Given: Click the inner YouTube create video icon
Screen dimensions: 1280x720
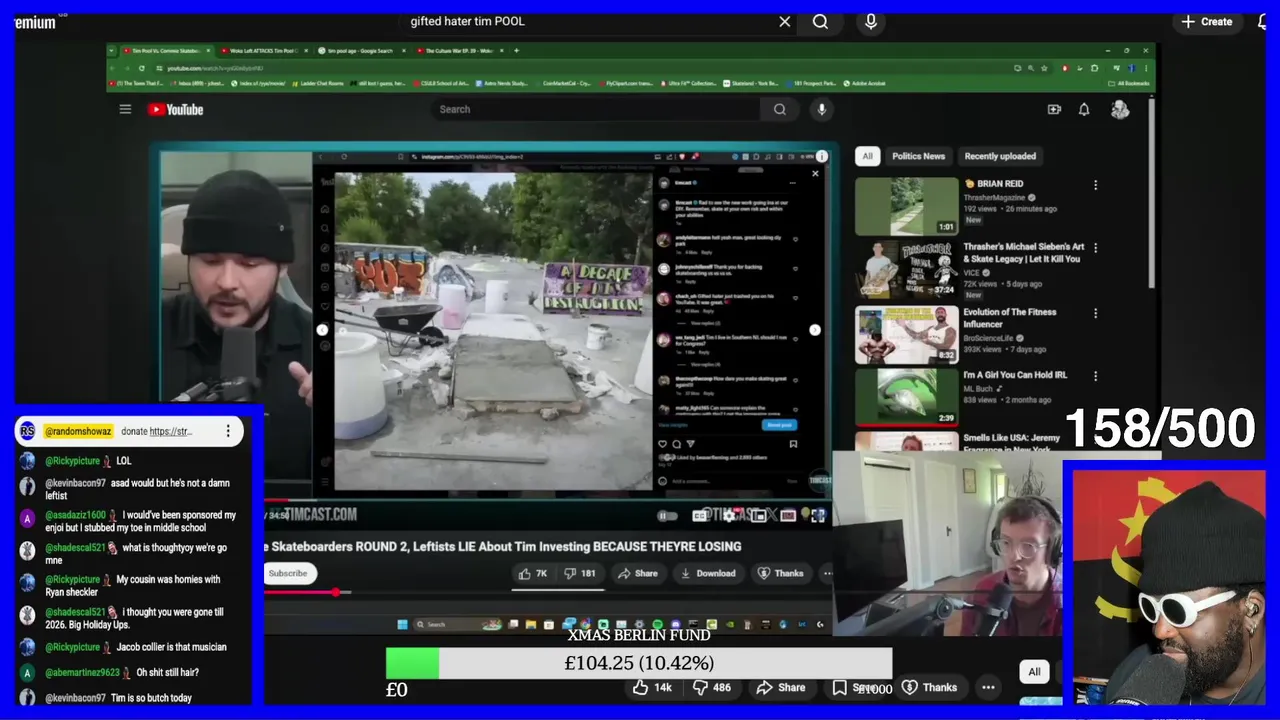Looking at the screenshot, I should [1054, 109].
